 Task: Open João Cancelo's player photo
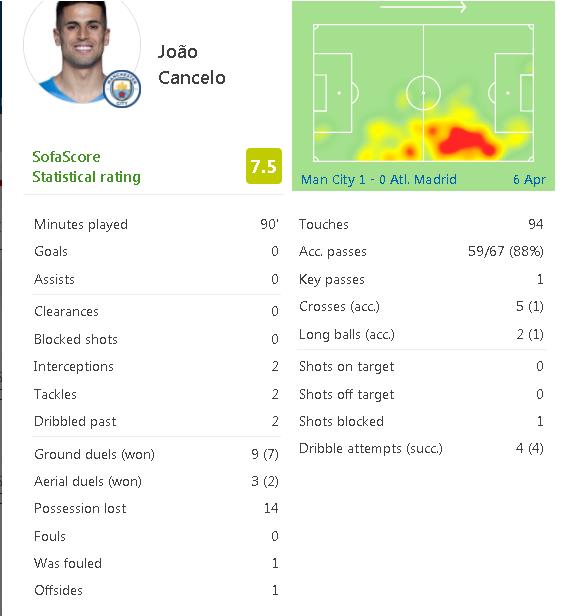(82, 53)
